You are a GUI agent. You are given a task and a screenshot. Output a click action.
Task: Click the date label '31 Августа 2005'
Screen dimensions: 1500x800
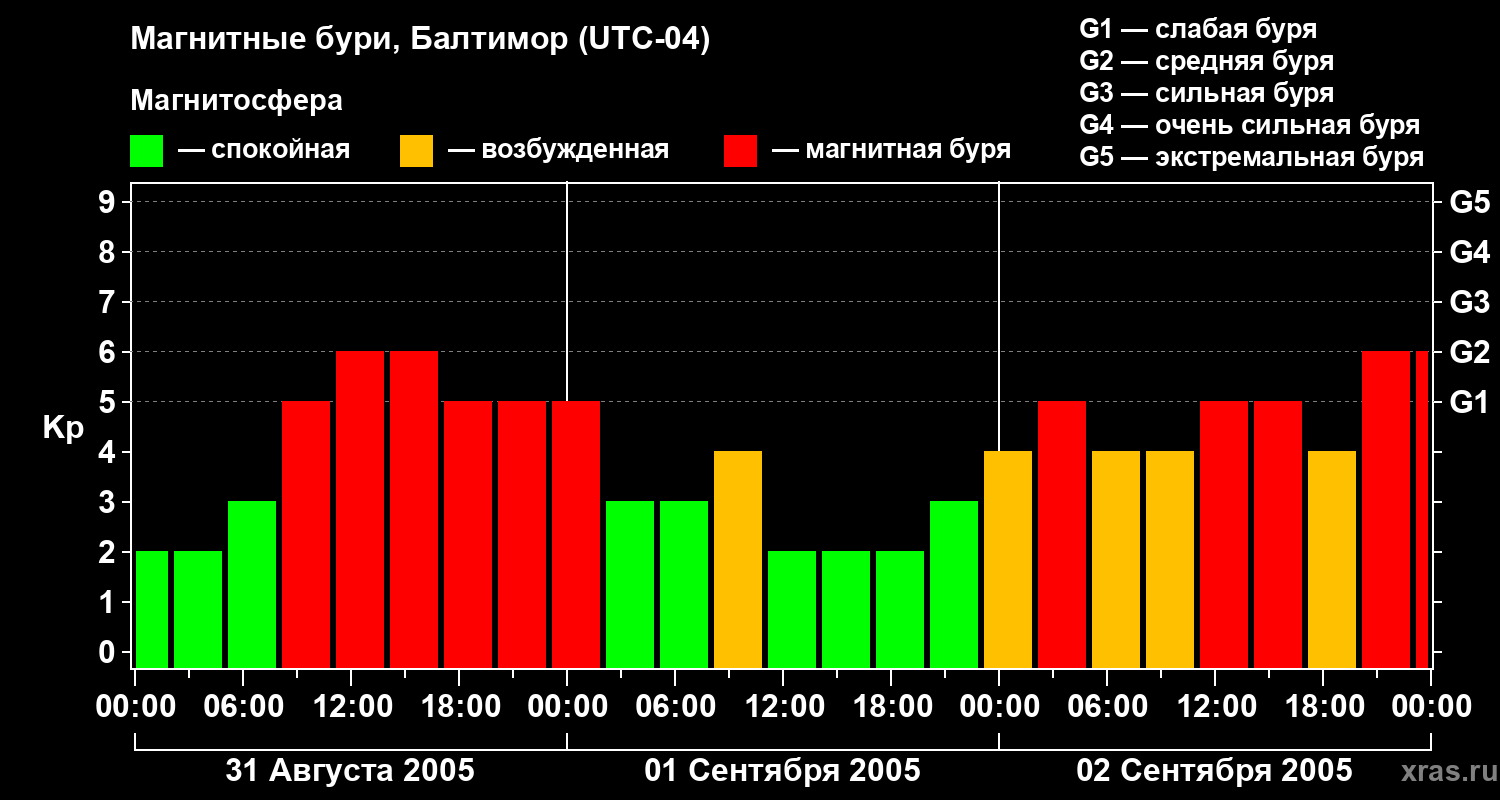(350, 771)
